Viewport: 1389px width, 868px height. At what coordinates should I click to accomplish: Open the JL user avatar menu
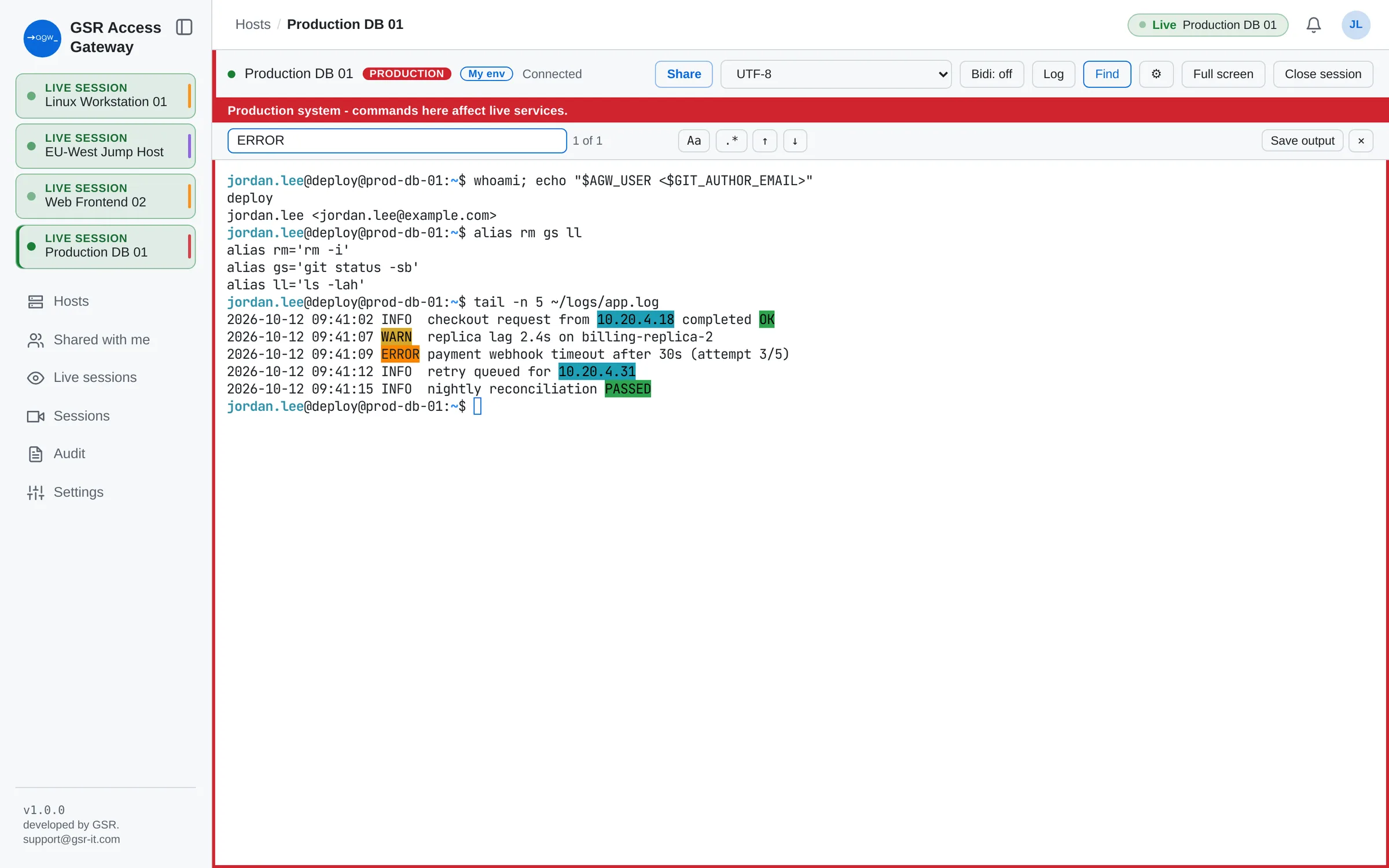tap(1355, 25)
